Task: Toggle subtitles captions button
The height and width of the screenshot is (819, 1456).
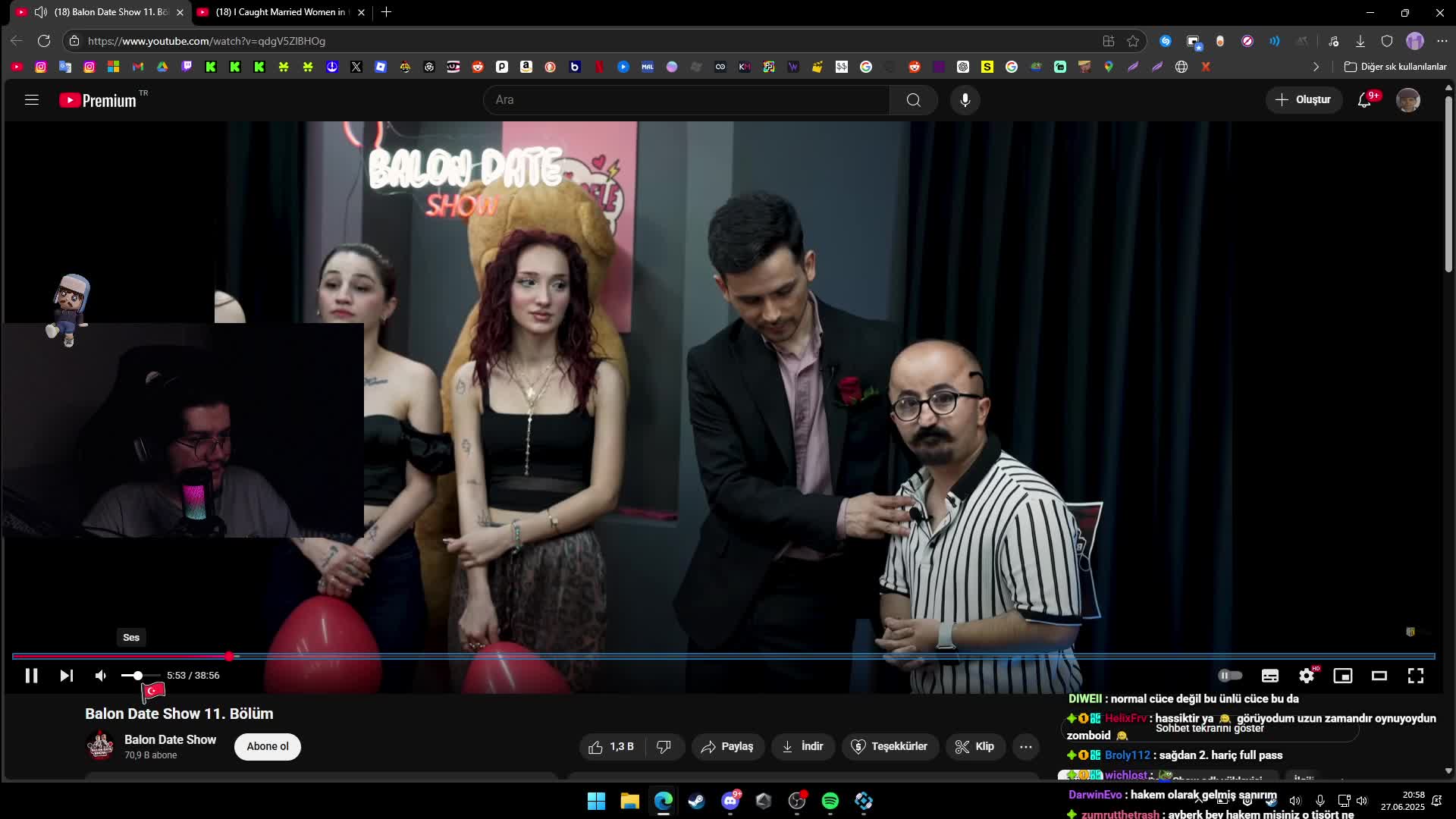Action: click(x=1269, y=676)
